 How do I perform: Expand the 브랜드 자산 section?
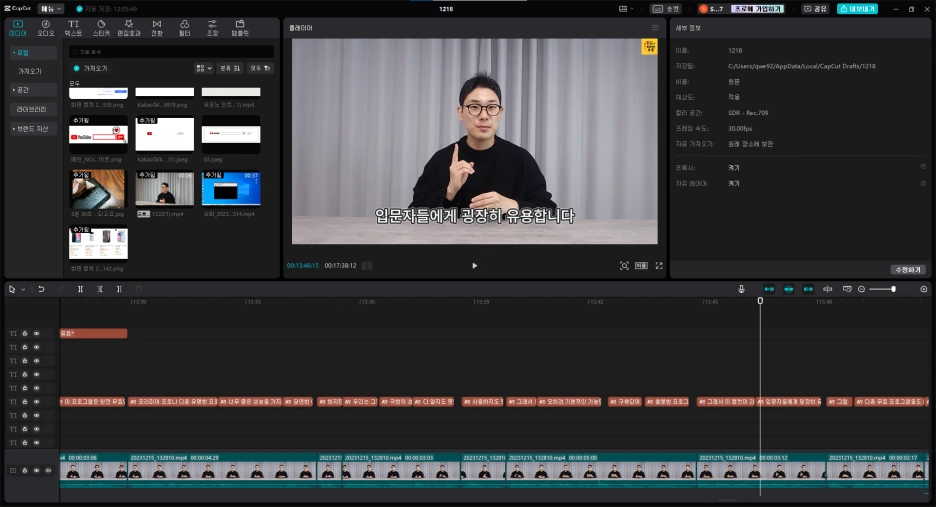click(33, 128)
